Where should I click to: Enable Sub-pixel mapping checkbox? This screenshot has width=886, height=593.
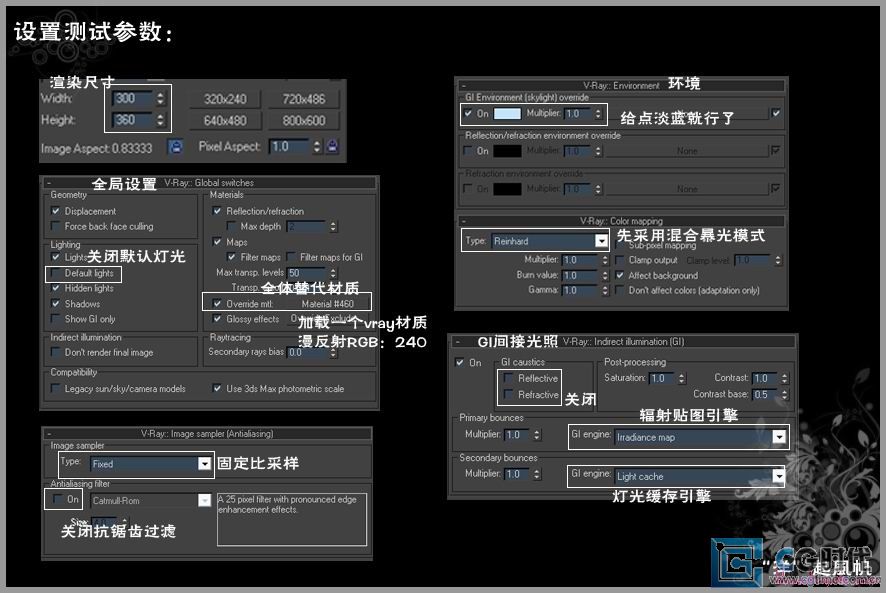click(620, 246)
